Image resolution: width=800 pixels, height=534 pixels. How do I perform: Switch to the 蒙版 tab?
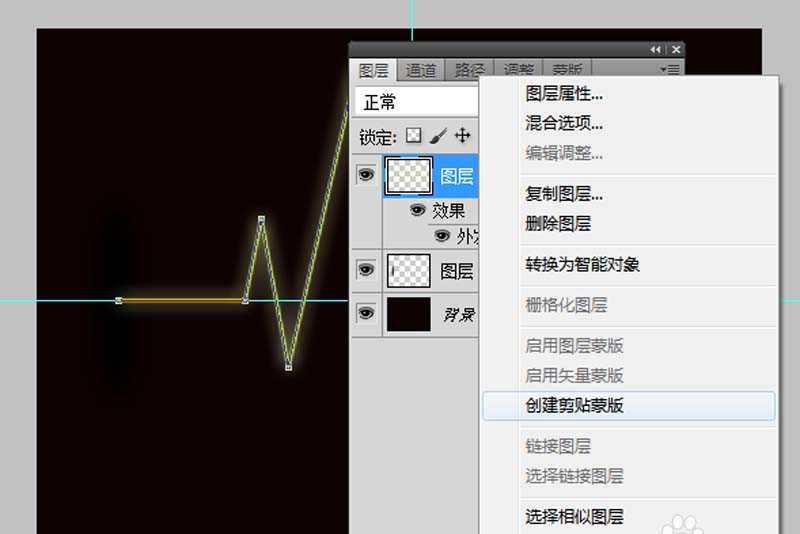(x=566, y=70)
